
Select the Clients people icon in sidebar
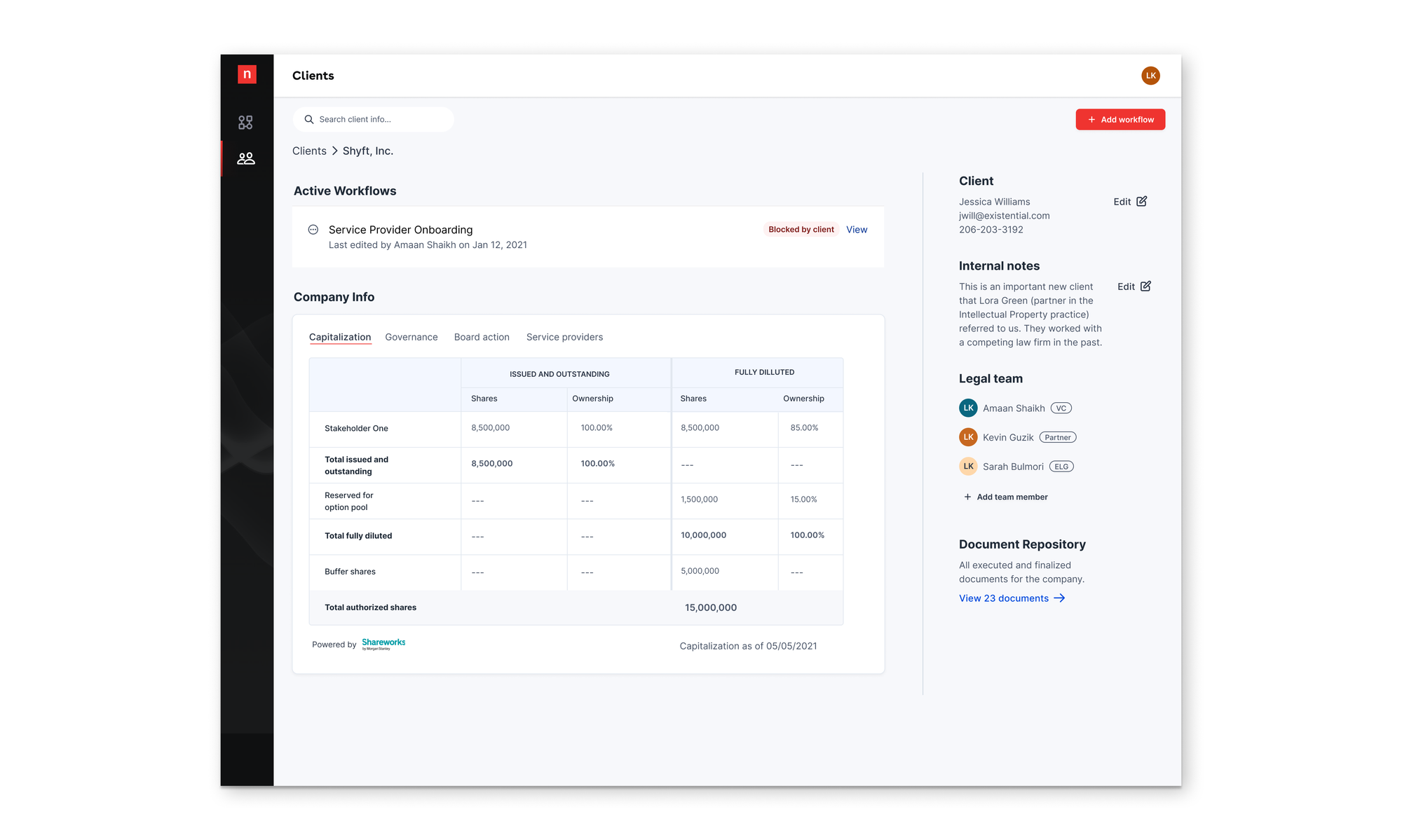tap(246, 159)
